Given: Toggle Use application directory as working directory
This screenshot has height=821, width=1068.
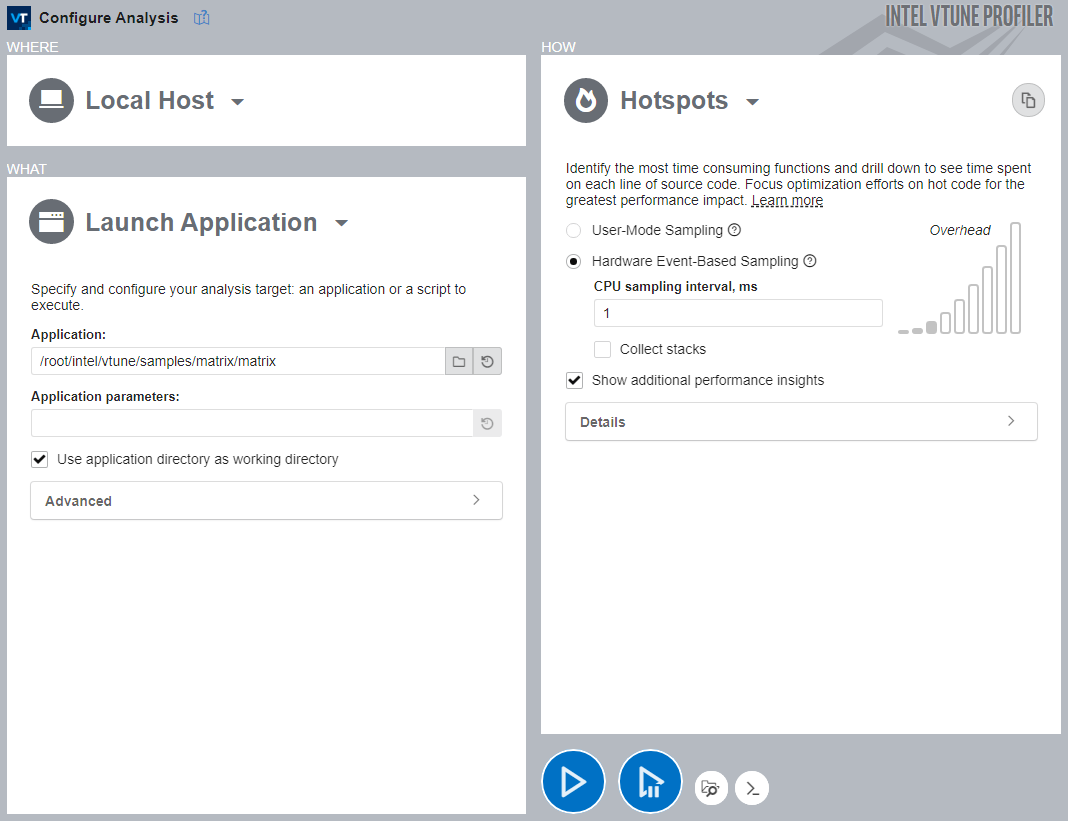Looking at the screenshot, I should (40, 459).
